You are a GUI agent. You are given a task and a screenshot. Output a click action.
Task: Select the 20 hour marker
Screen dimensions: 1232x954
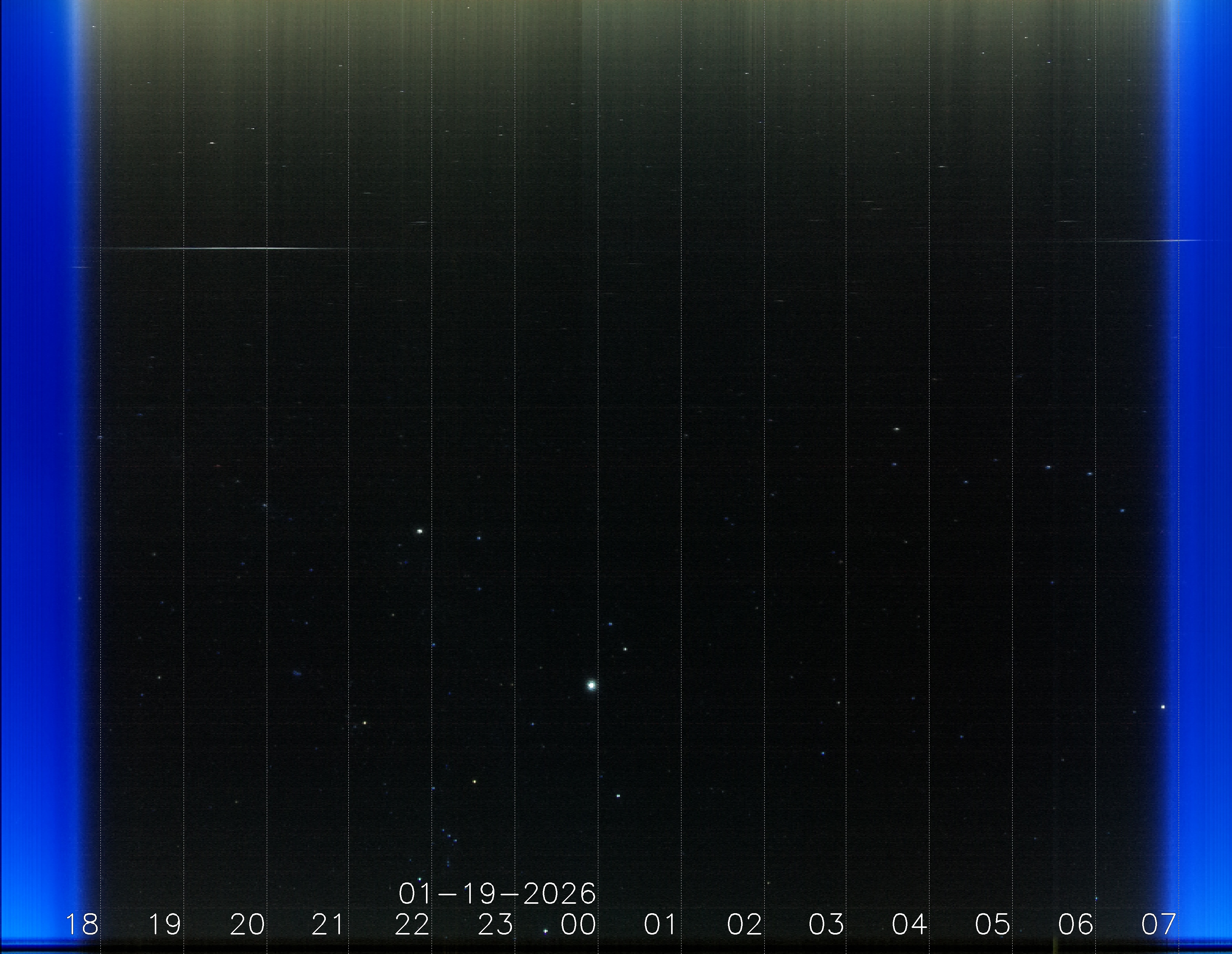pyautogui.click(x=248, y=925)
